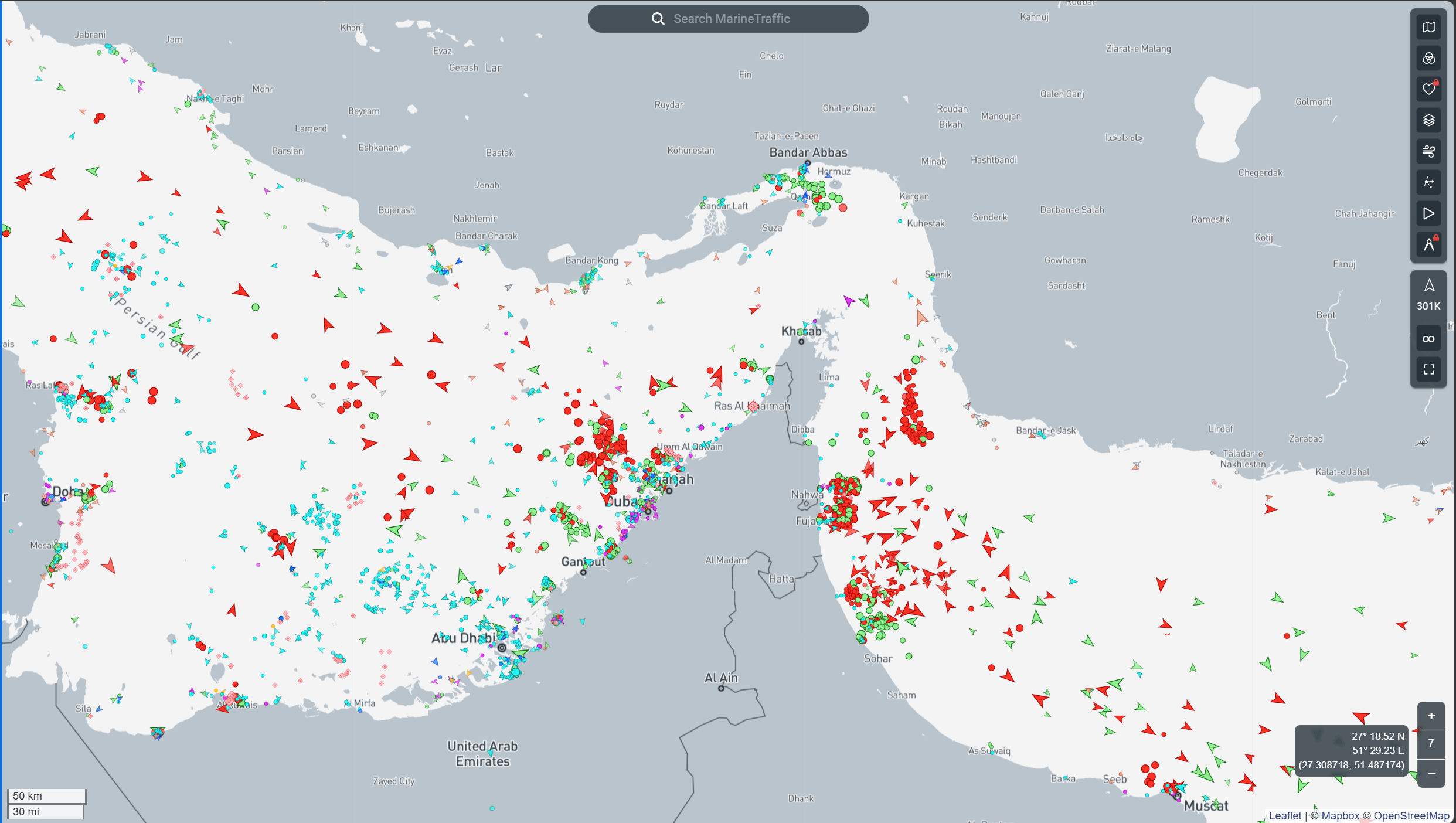
Task: Enter fullscreen map view
Action: point(1428,369)
